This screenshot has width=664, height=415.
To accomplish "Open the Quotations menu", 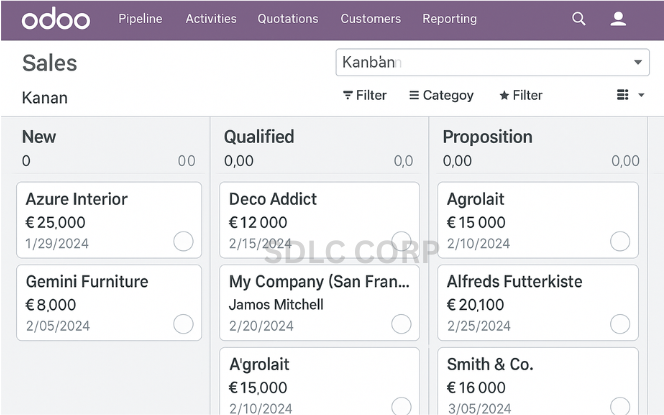I will click(288, 19).
